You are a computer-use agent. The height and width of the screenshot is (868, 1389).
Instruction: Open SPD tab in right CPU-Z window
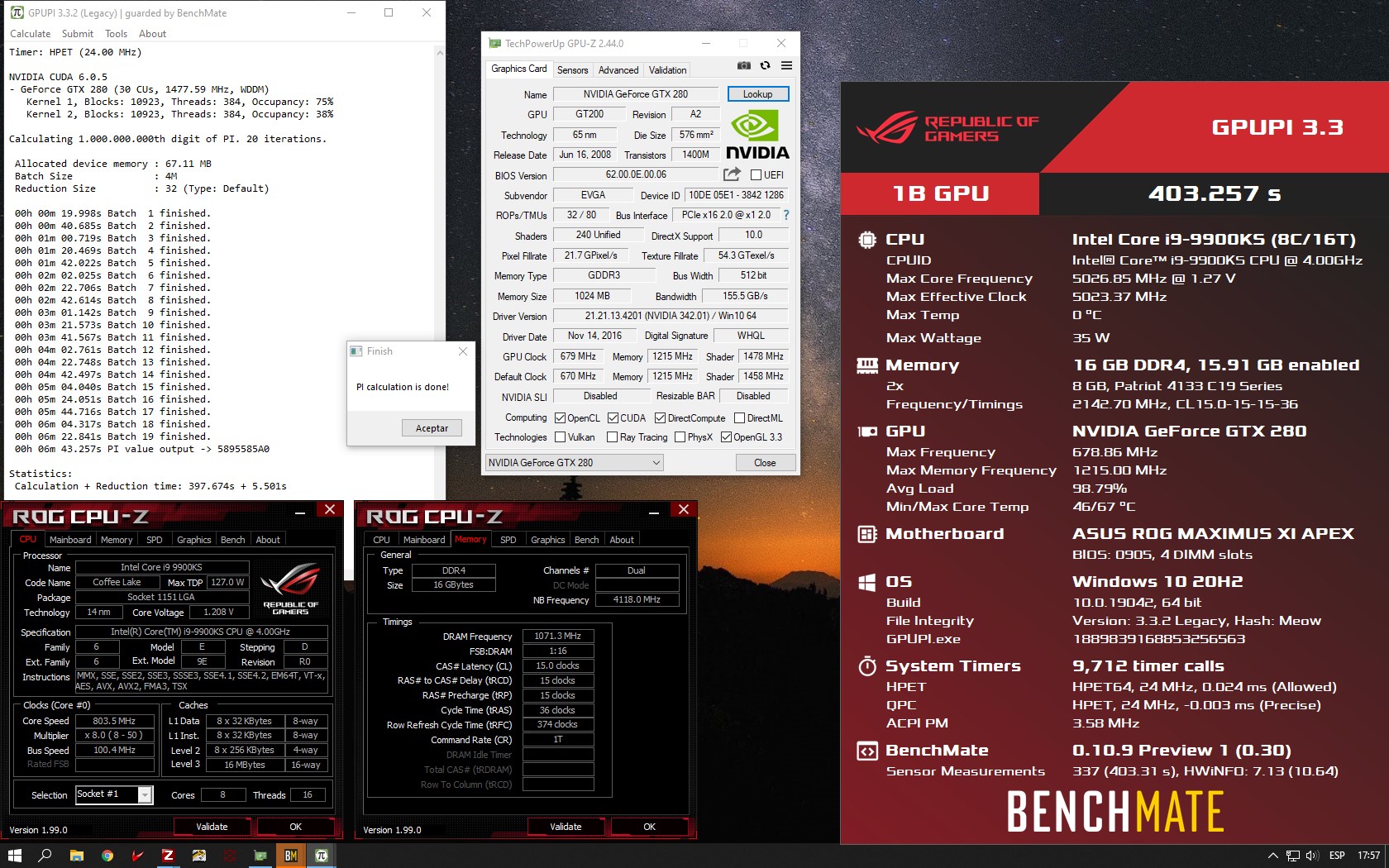[x=508, y=540]
